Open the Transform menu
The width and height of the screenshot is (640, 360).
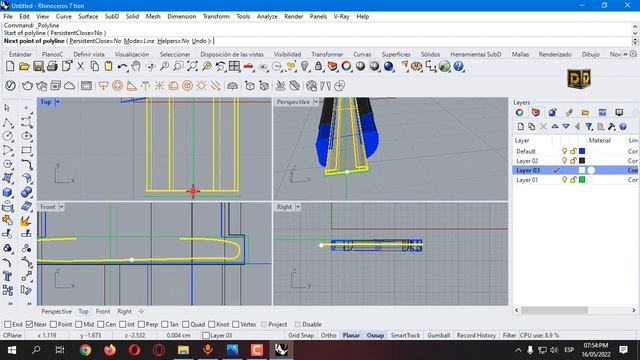pos(216,16)
